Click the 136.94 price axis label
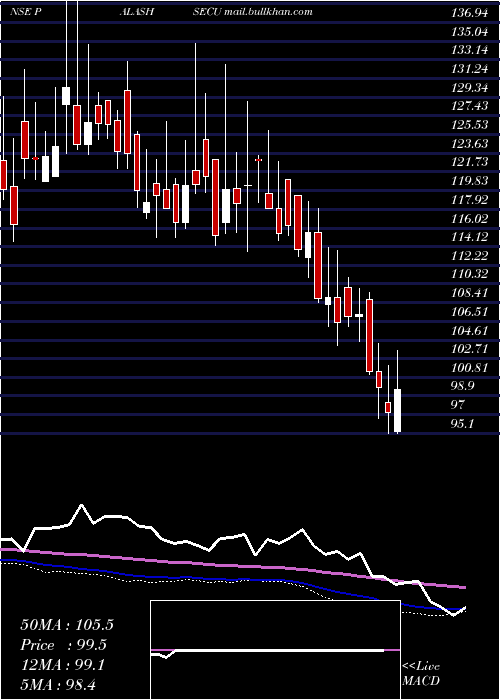Screen dimensions: 500x700 469,13
